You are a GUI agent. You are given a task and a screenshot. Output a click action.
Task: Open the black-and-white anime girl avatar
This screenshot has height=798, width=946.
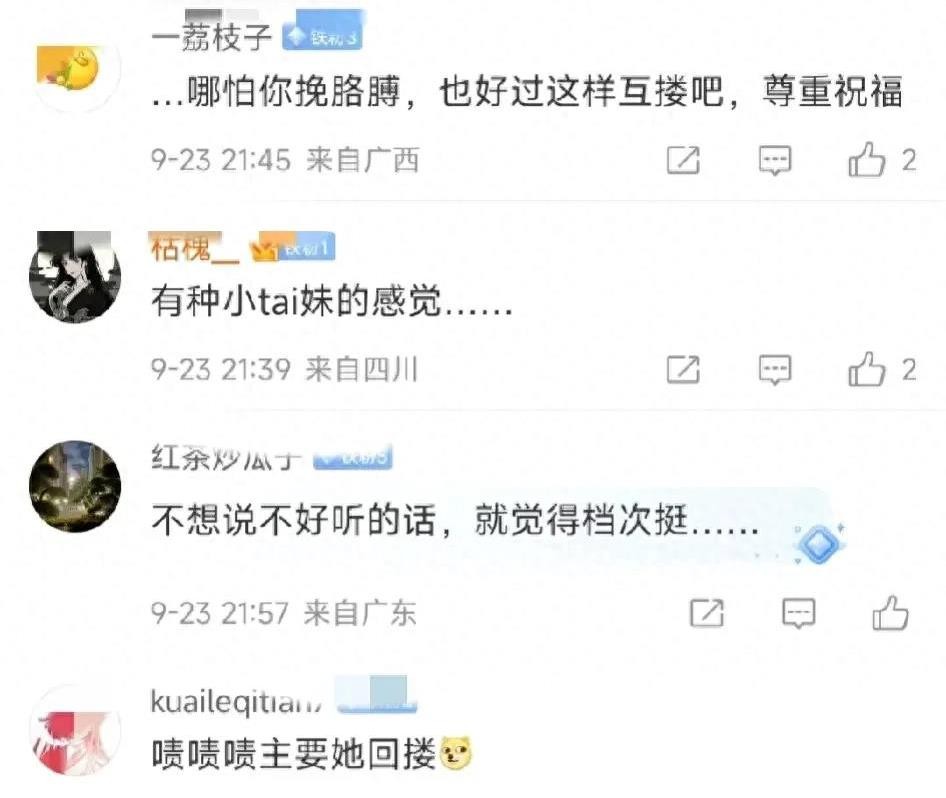tap(75, 277)
